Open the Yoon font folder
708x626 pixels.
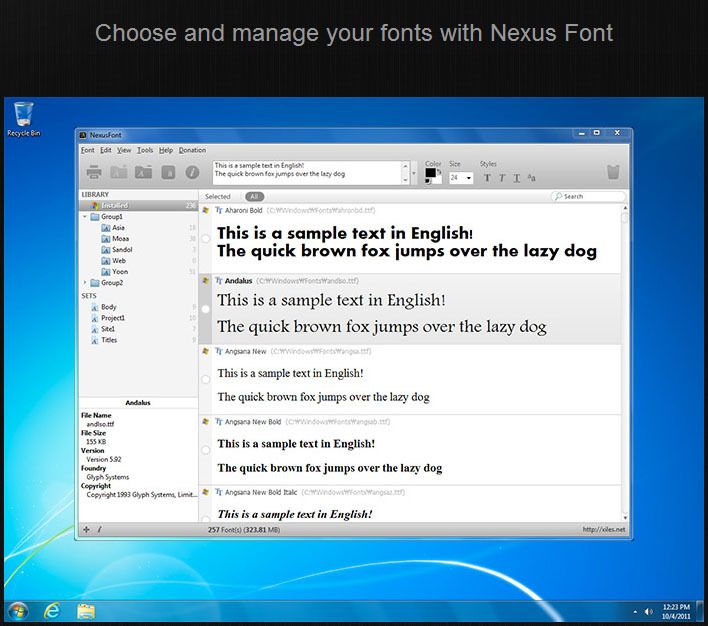[115, 271]
